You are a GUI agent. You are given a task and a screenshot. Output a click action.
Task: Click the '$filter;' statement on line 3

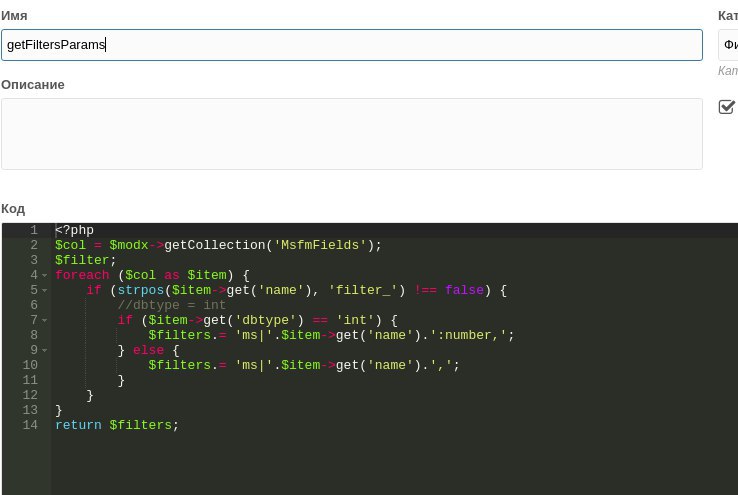[x=86, y=260]
